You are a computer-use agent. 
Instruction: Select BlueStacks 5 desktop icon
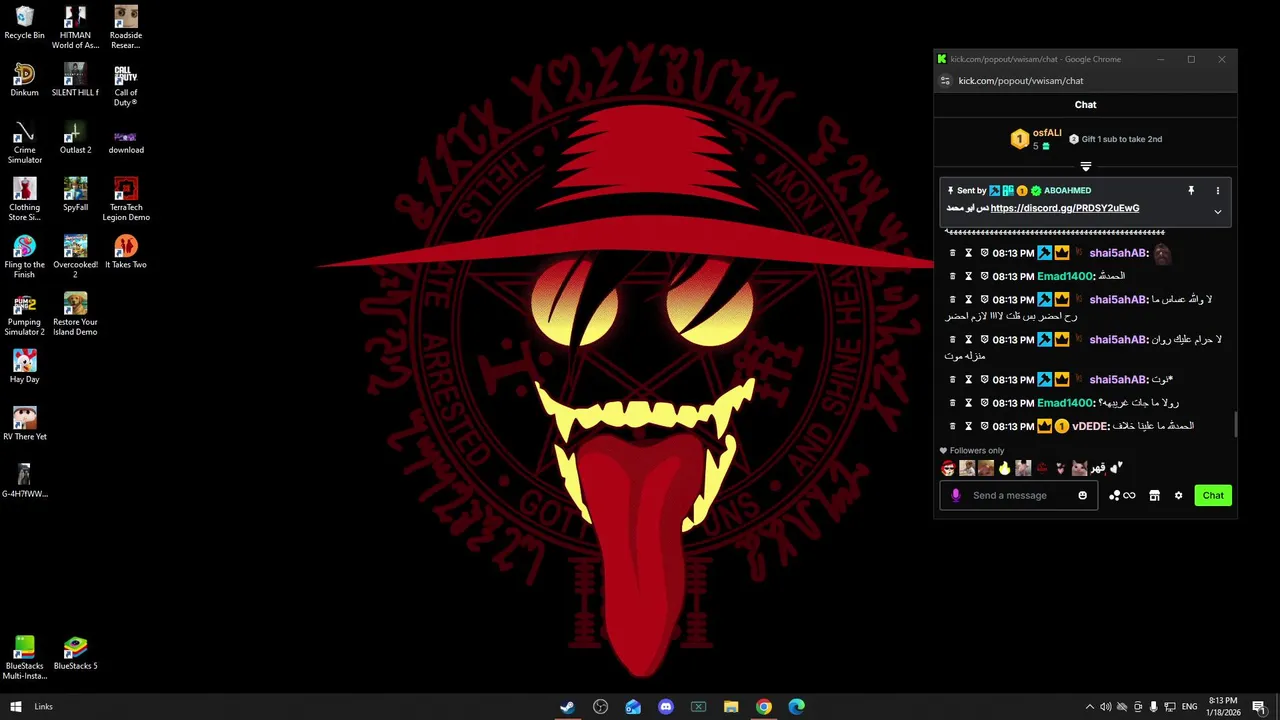(x=75, y=653)
